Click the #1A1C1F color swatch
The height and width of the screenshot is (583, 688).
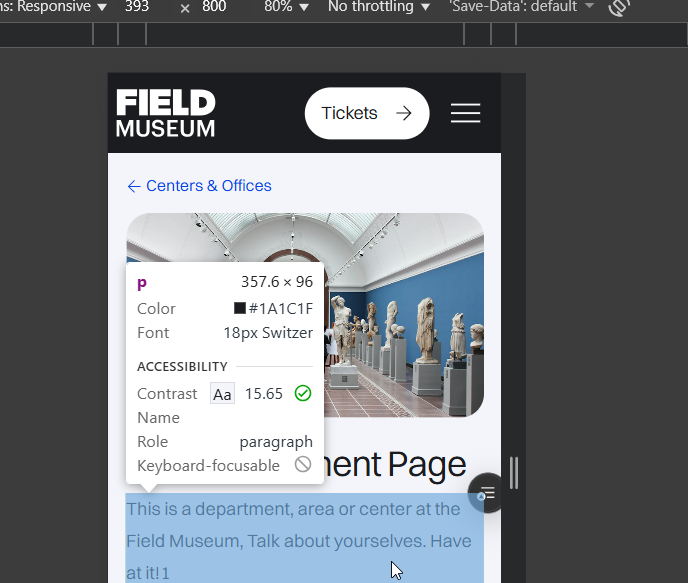[x=240, y=309]
